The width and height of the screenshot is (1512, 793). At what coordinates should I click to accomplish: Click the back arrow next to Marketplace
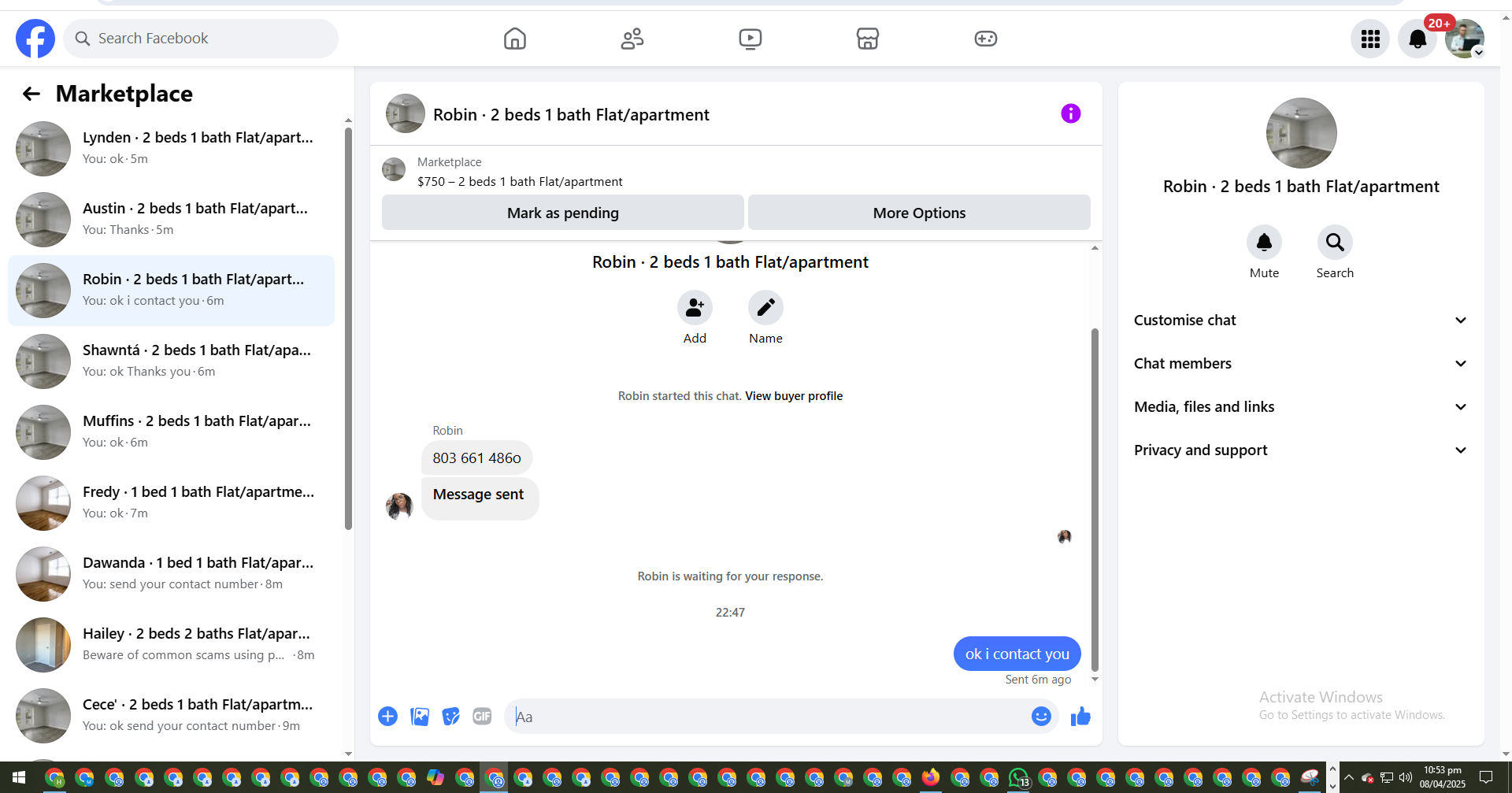[31, 94]
